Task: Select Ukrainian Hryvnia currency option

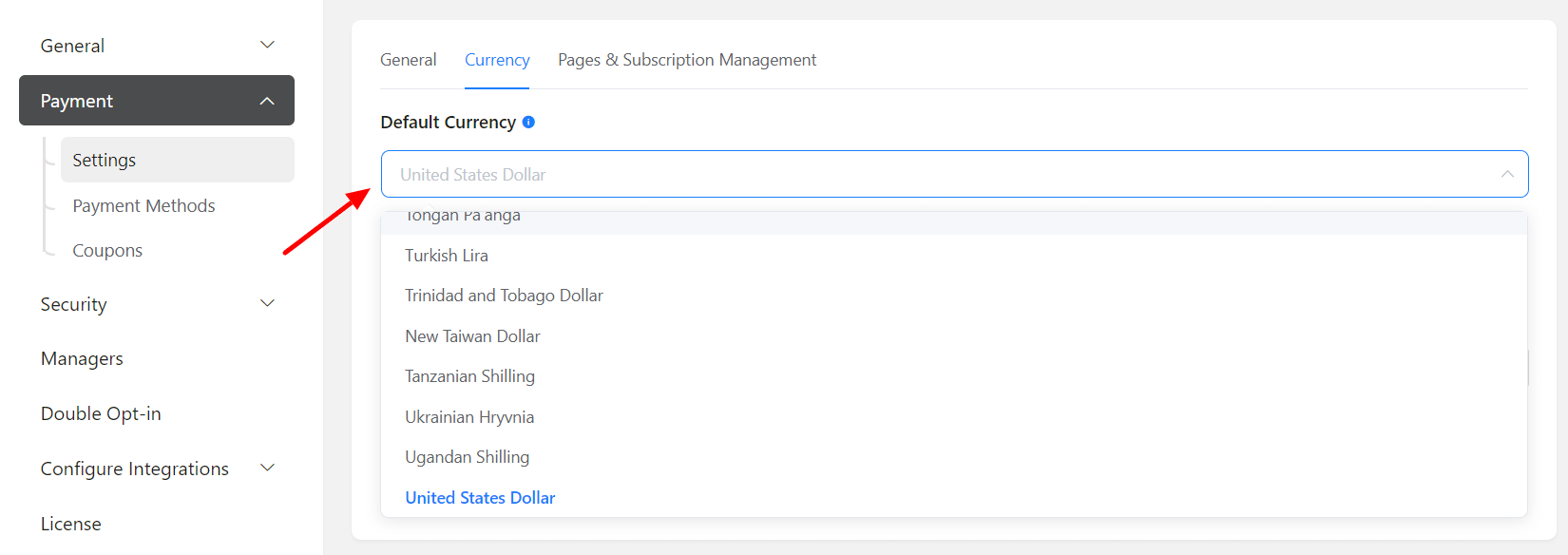Action: [x=469, y=417]
